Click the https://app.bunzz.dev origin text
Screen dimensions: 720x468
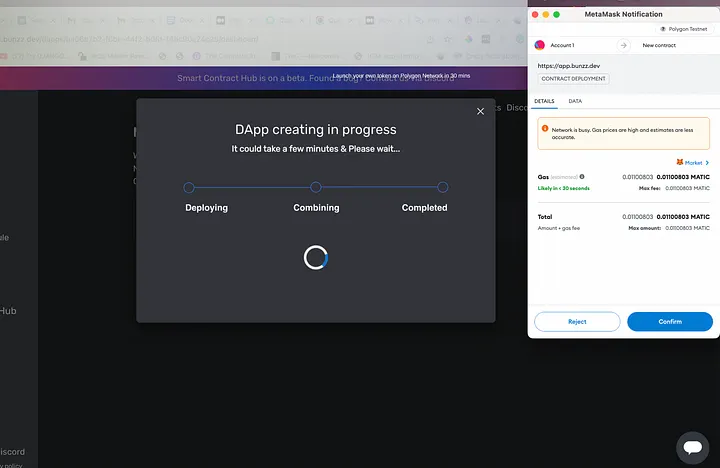[x=568, y=66]
